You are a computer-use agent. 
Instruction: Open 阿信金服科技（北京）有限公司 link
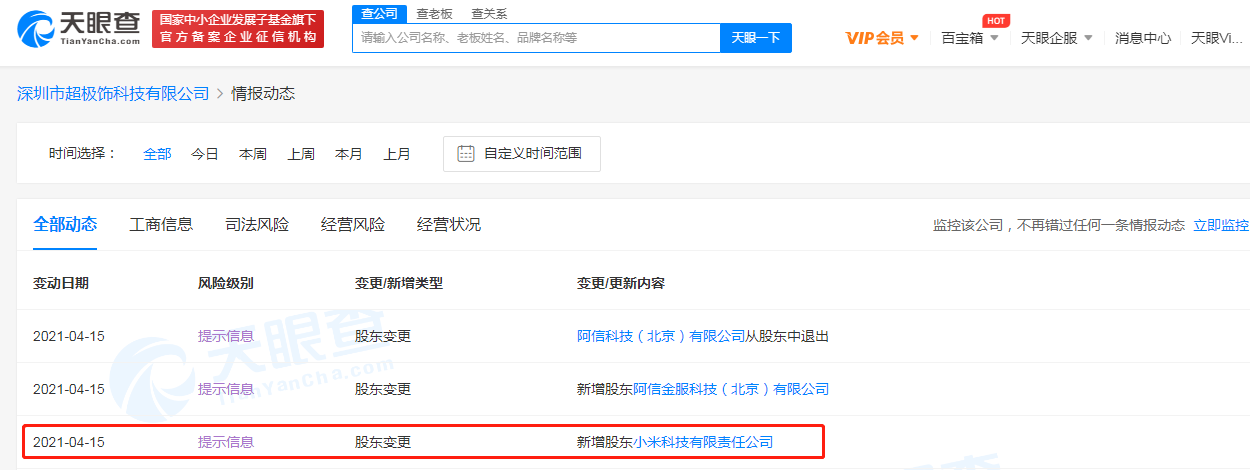tap(731, 389)
